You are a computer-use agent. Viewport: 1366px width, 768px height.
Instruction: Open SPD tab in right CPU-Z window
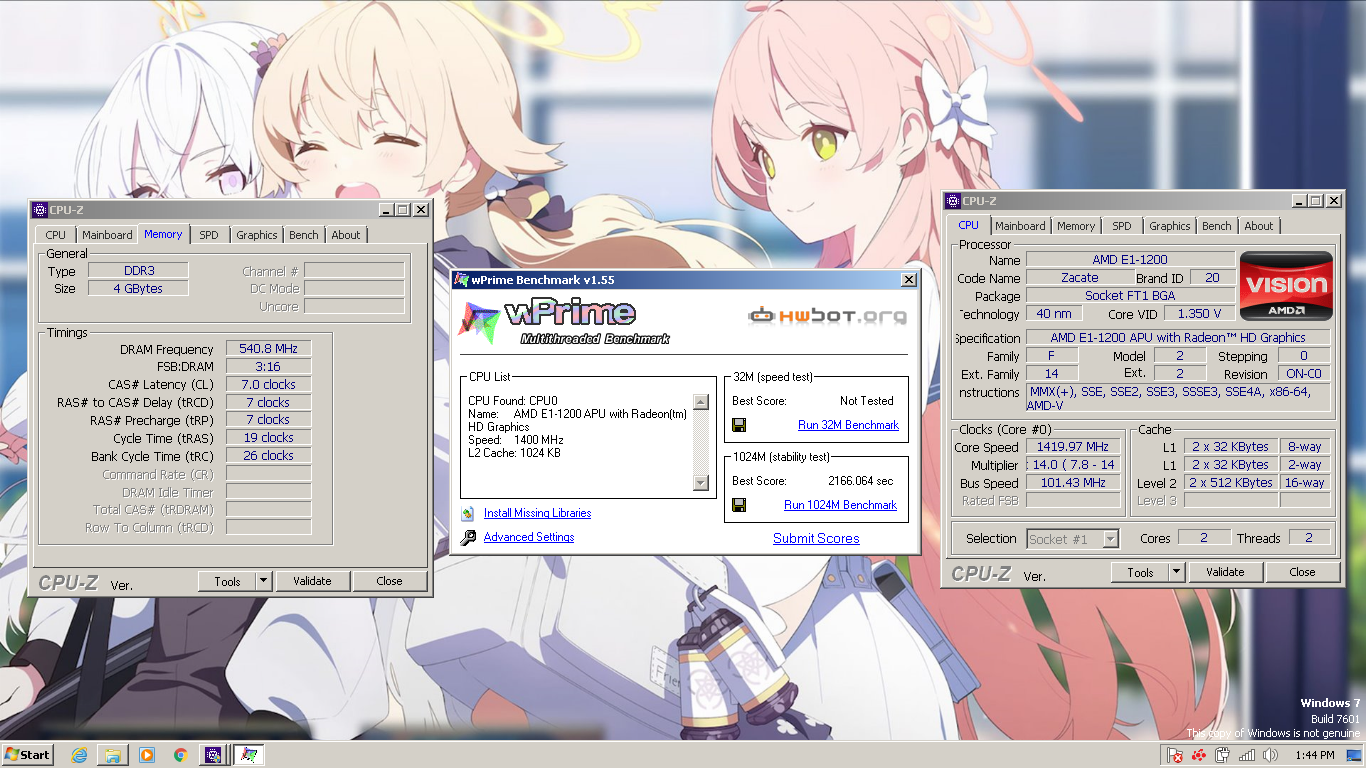coord(1122,226)
